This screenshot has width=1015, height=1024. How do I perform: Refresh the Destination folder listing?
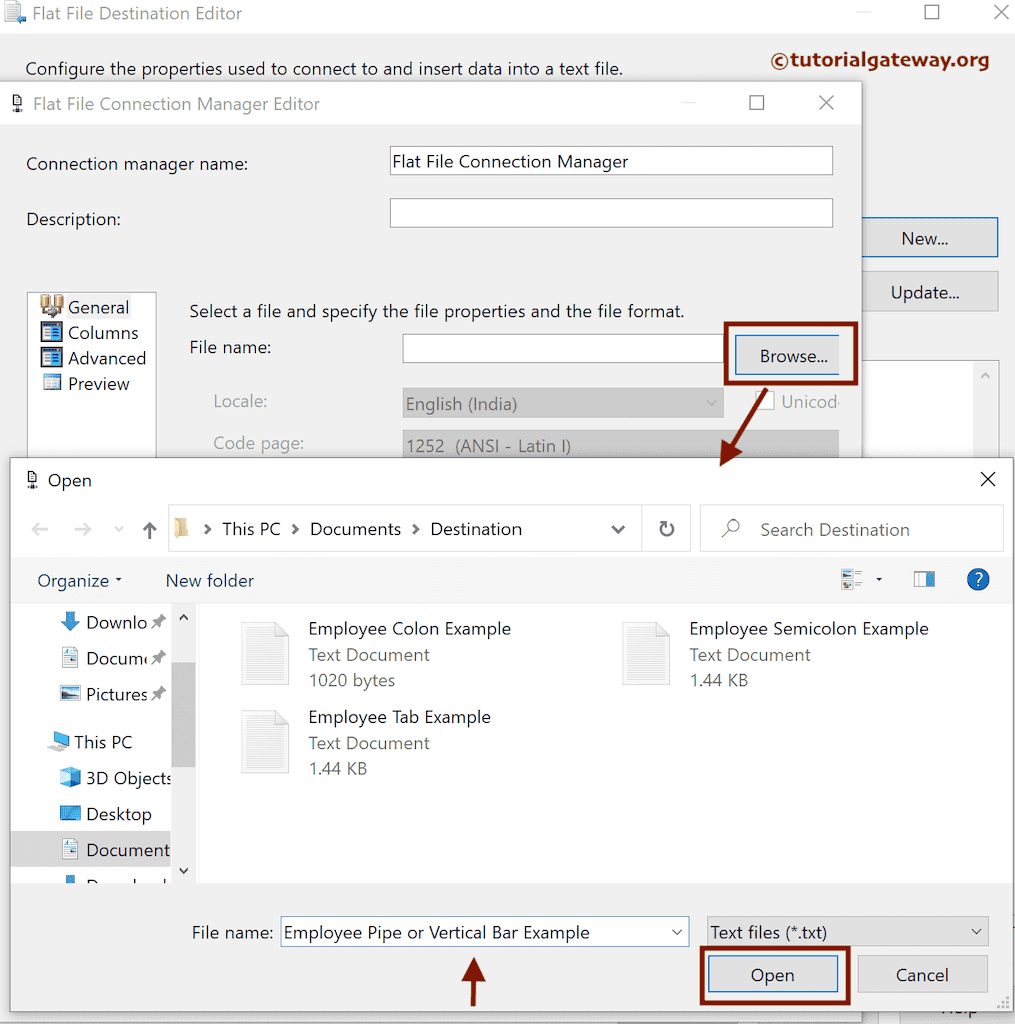pyautogui.click(x=666, y=529)
